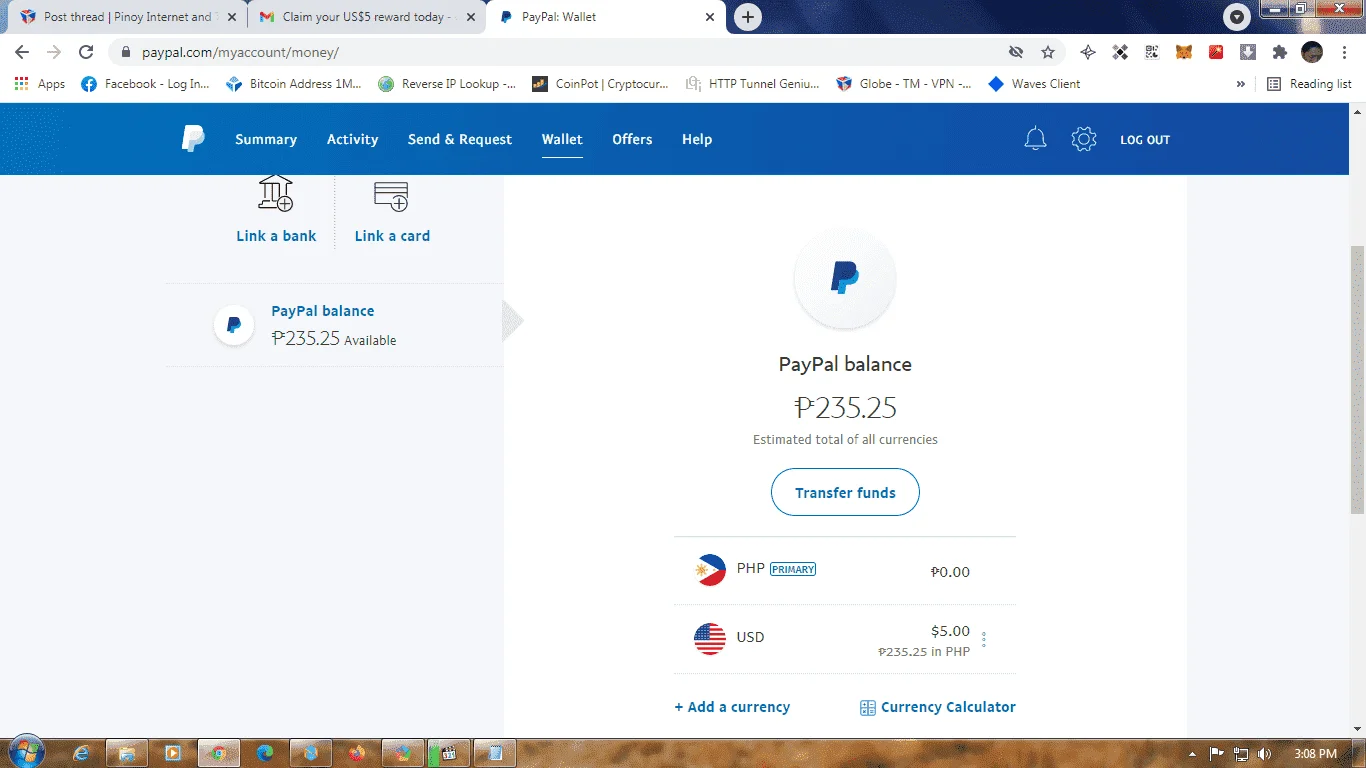Click the PayPal logo in the header
This screenshot has height=768, width=1366.
(x=193, y=139)
